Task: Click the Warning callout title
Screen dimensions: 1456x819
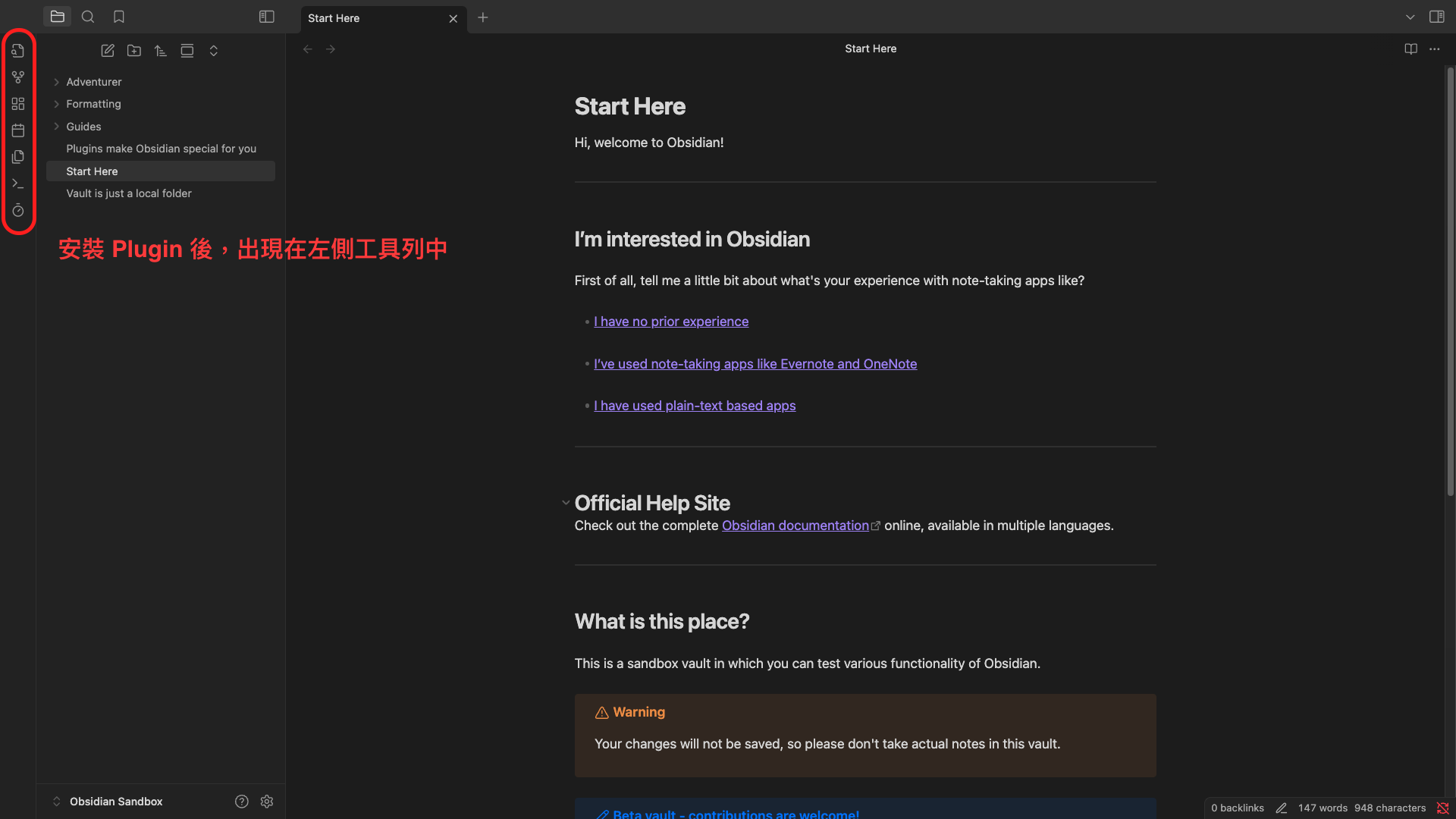Action: coord(639,712)
